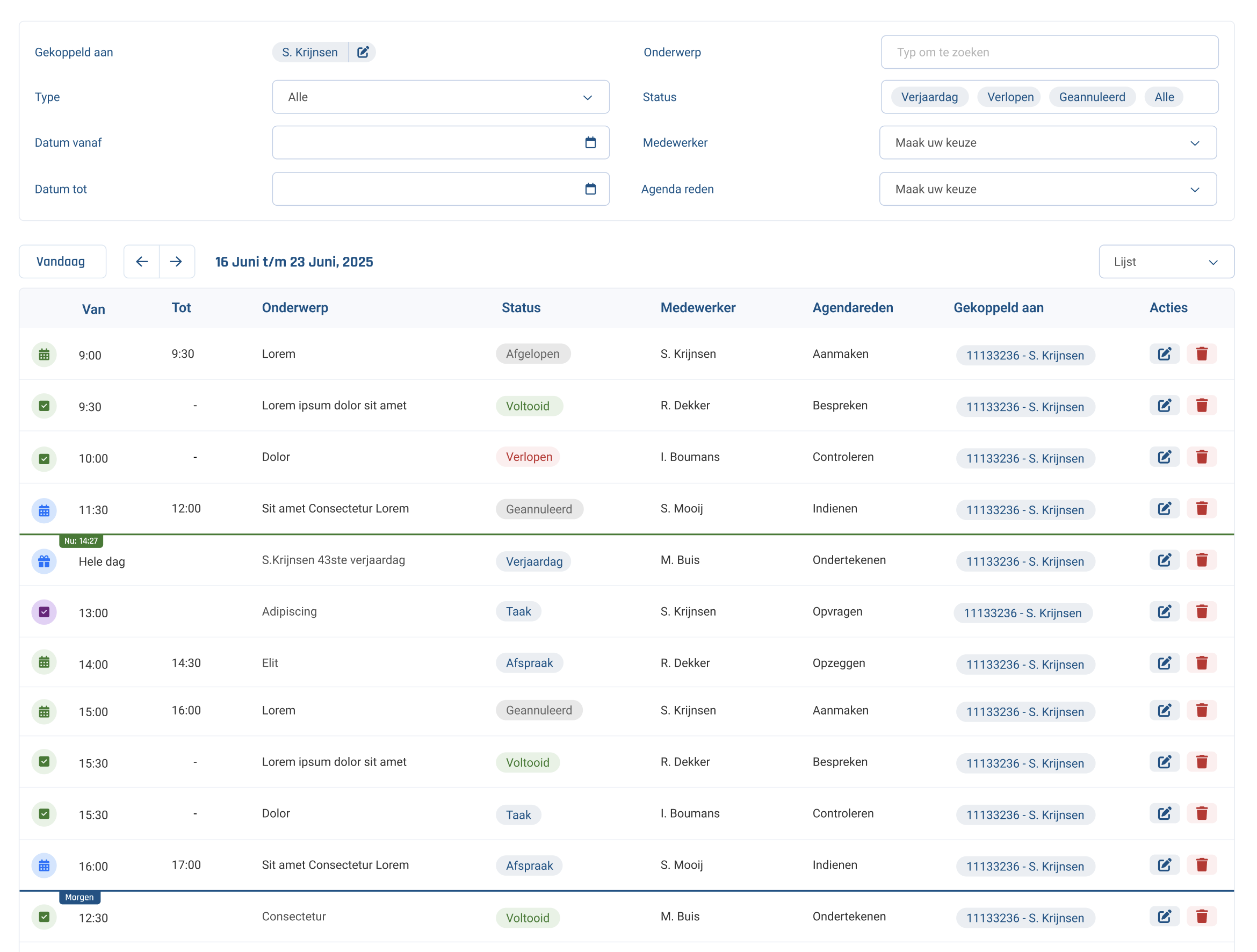Go to previous week with left arrow
Viewport: 1257px width, 952px height.
(141, 262)
